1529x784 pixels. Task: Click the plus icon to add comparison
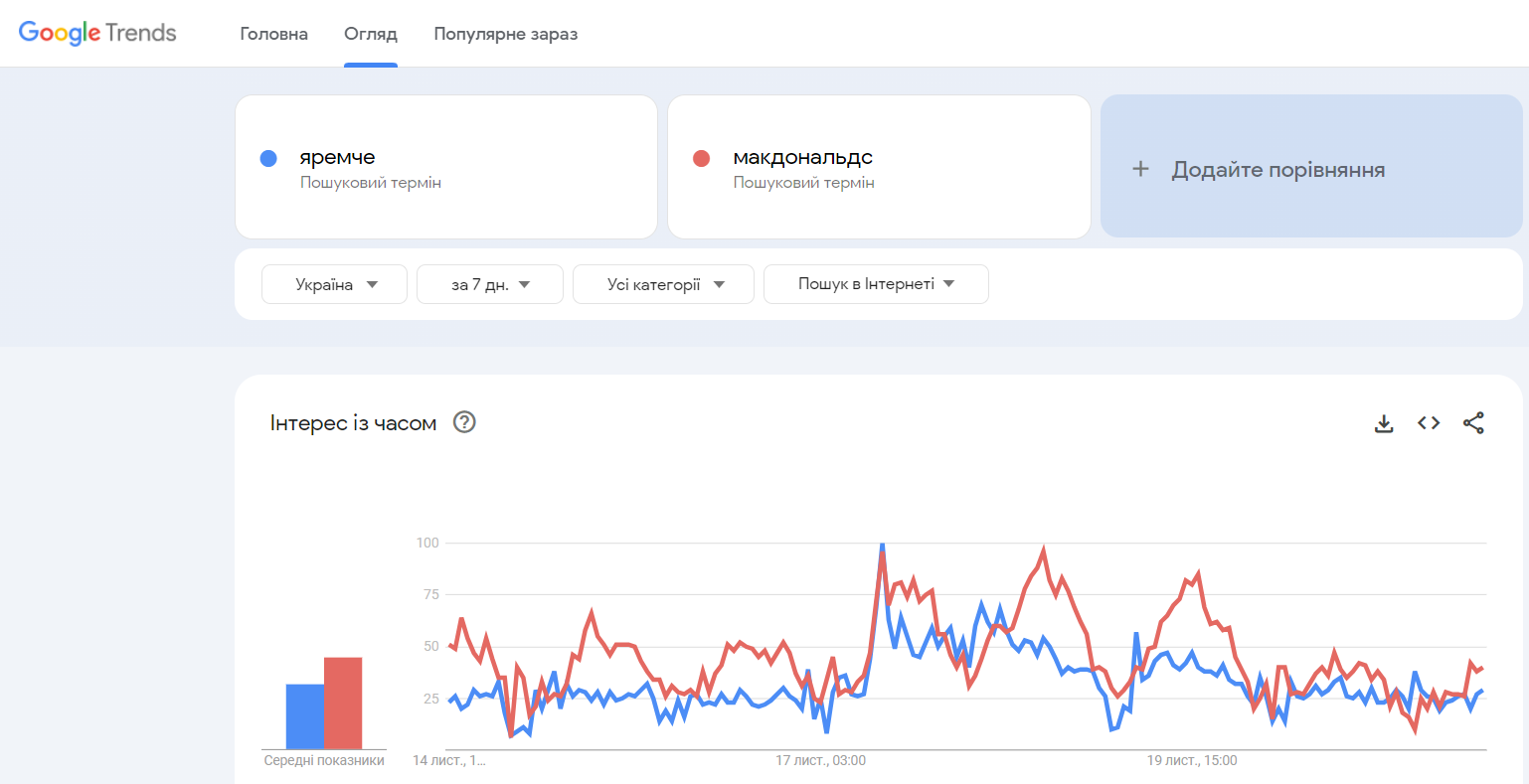pyautogui.click(x=1140, y=169)
